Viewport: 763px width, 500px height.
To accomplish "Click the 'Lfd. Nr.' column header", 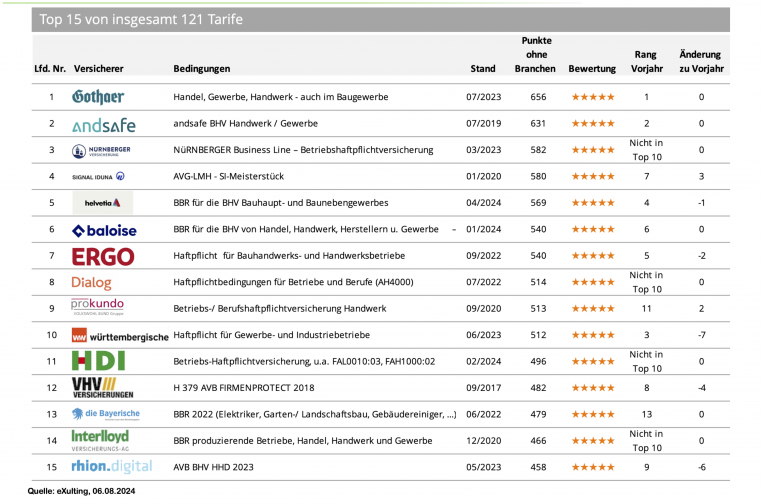I will [50, 69].
